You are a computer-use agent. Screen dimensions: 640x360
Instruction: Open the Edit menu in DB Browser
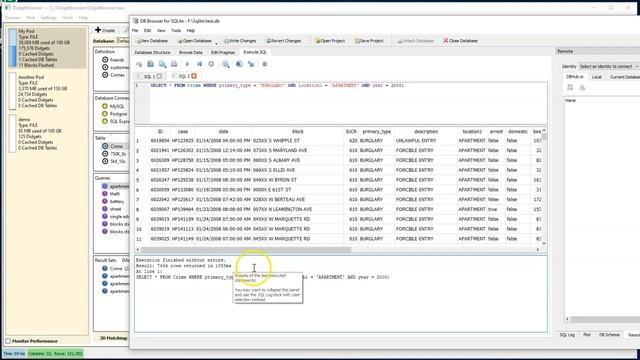[147, 31]
